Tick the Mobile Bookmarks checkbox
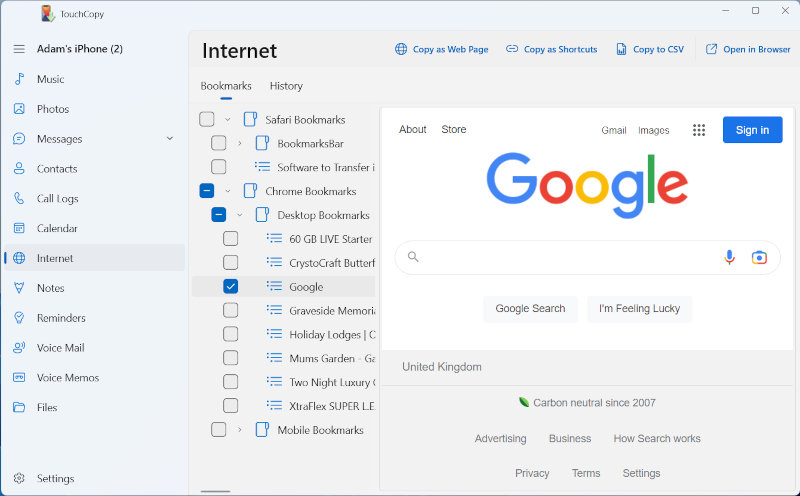800x496 pixels. click(218, 430)
